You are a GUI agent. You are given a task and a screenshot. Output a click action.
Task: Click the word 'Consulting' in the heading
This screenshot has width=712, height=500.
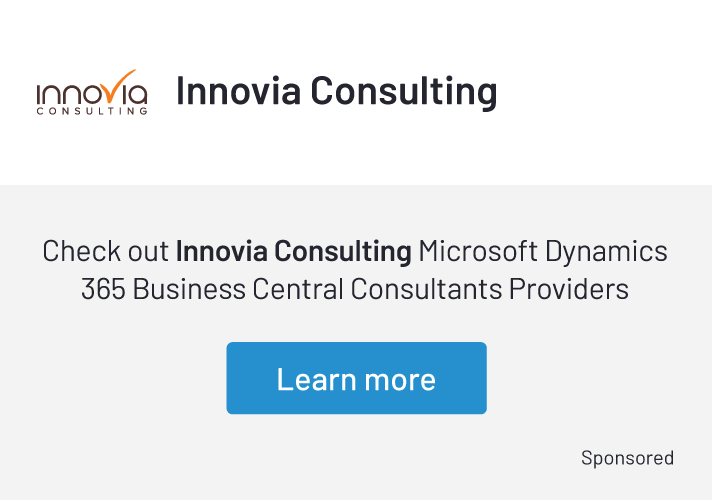pos(403,91)
